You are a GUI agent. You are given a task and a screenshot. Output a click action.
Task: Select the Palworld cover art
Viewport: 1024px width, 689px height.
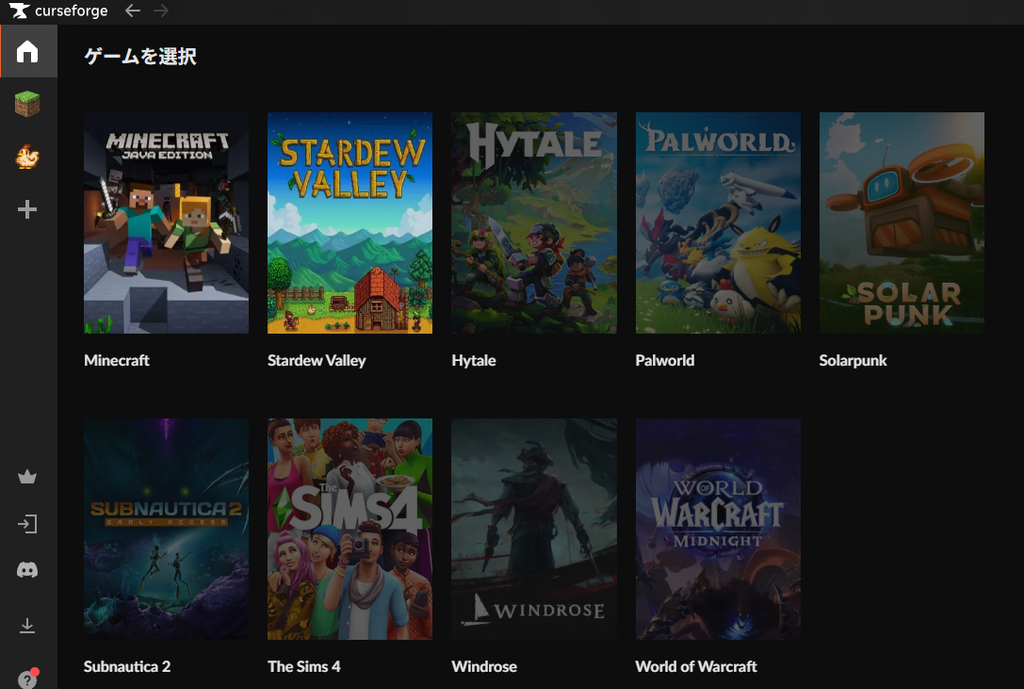pos(718,223)
